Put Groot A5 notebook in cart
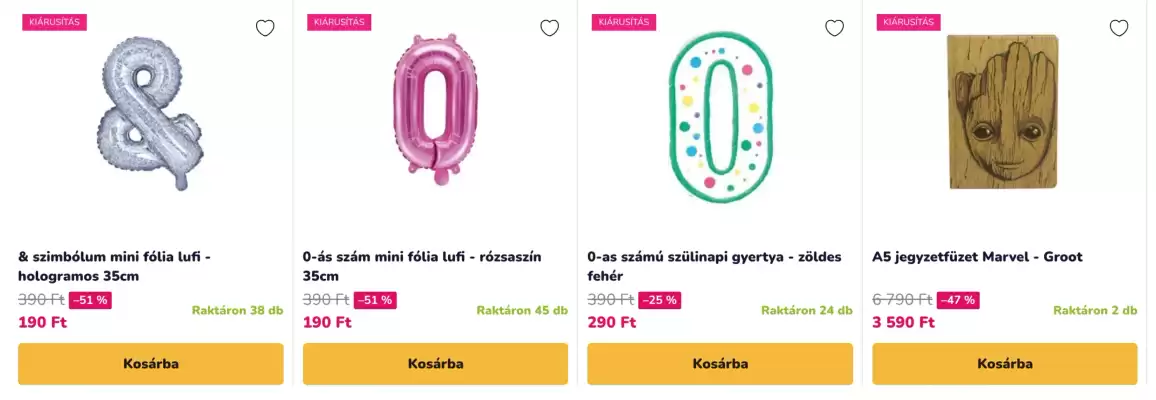 click(1004, 364)
